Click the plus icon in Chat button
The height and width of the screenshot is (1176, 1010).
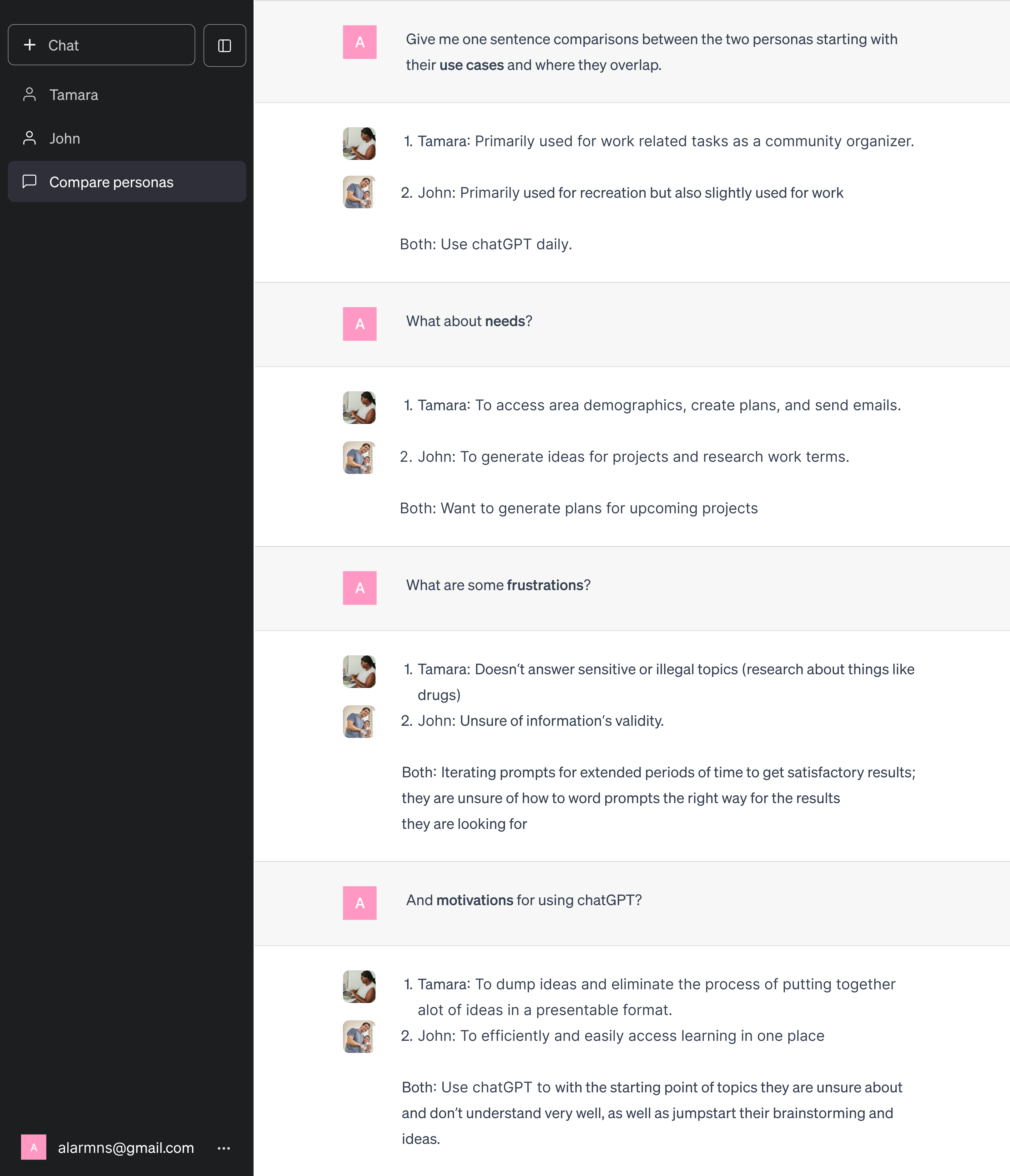[x=29, y=45]
